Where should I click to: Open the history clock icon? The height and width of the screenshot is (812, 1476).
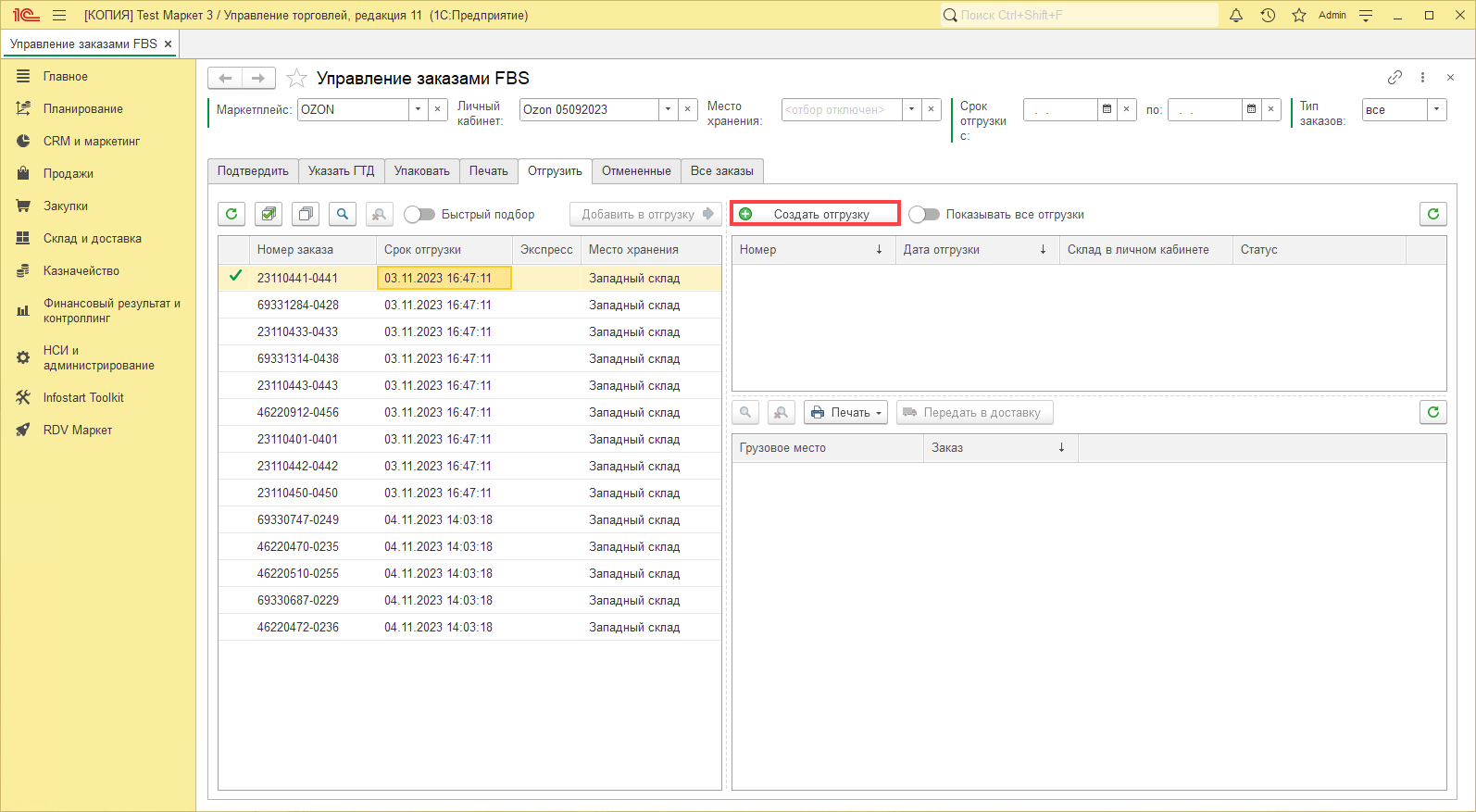click(1268, 15)
